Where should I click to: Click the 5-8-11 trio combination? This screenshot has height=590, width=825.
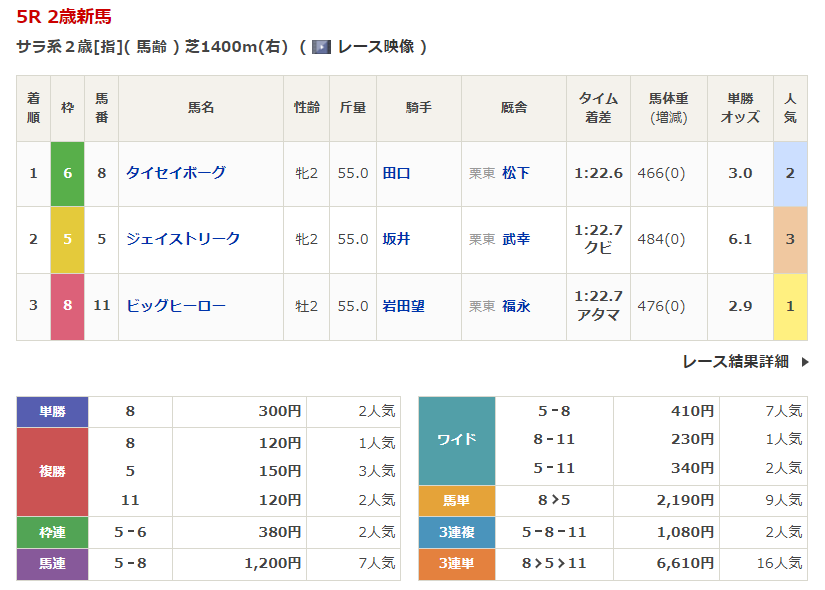pyautogui.click(x=554, y=532)
